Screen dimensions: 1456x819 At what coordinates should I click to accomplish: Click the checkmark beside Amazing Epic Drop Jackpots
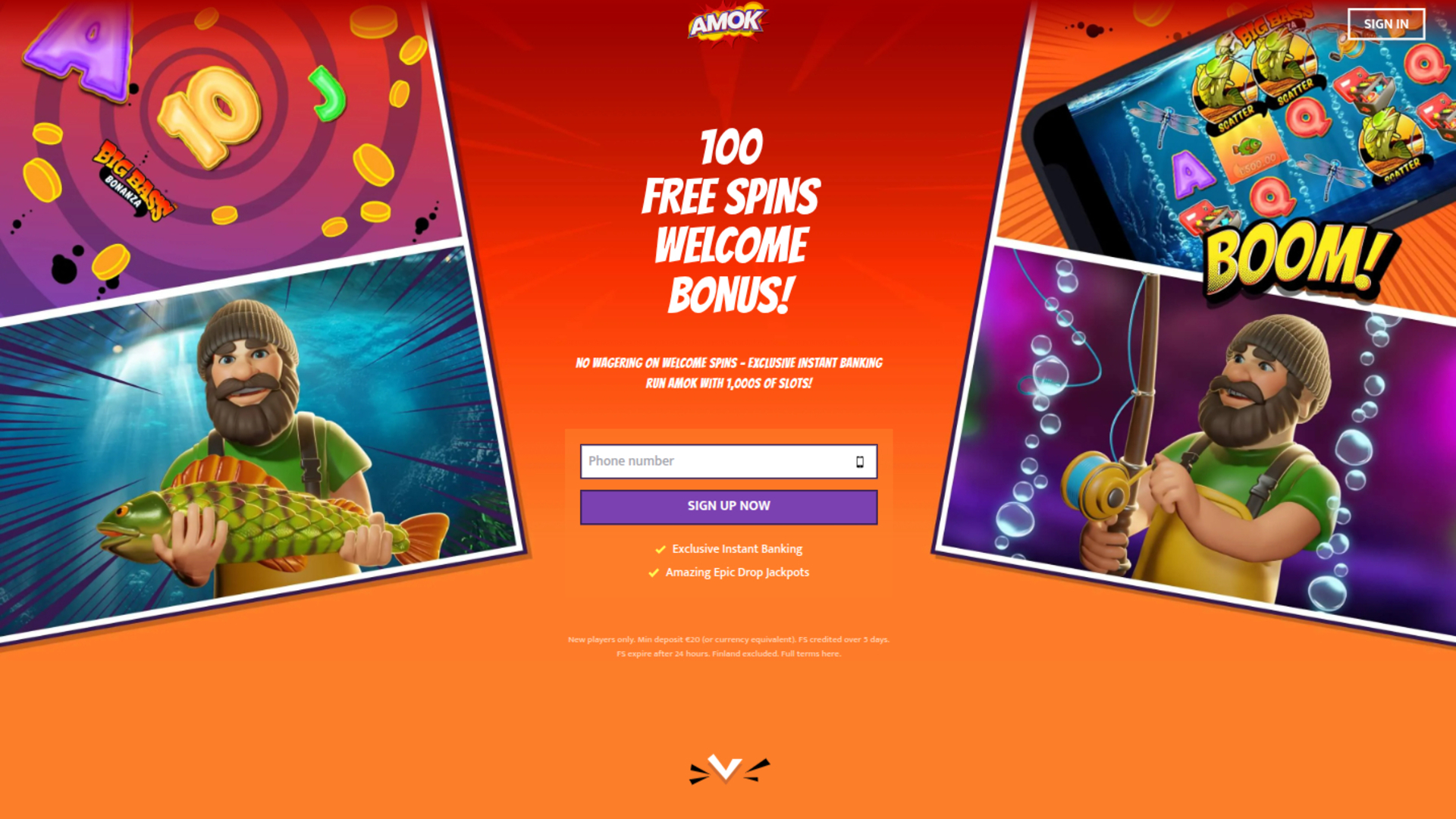(654, 573)
